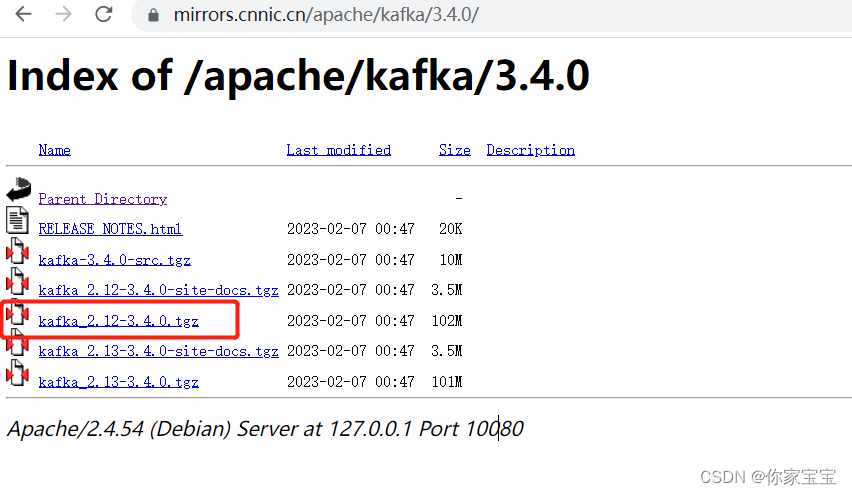Sort the listing by Size
This screenshot has height=495, width=852.
pyautogui.click(x=455, y=150)
